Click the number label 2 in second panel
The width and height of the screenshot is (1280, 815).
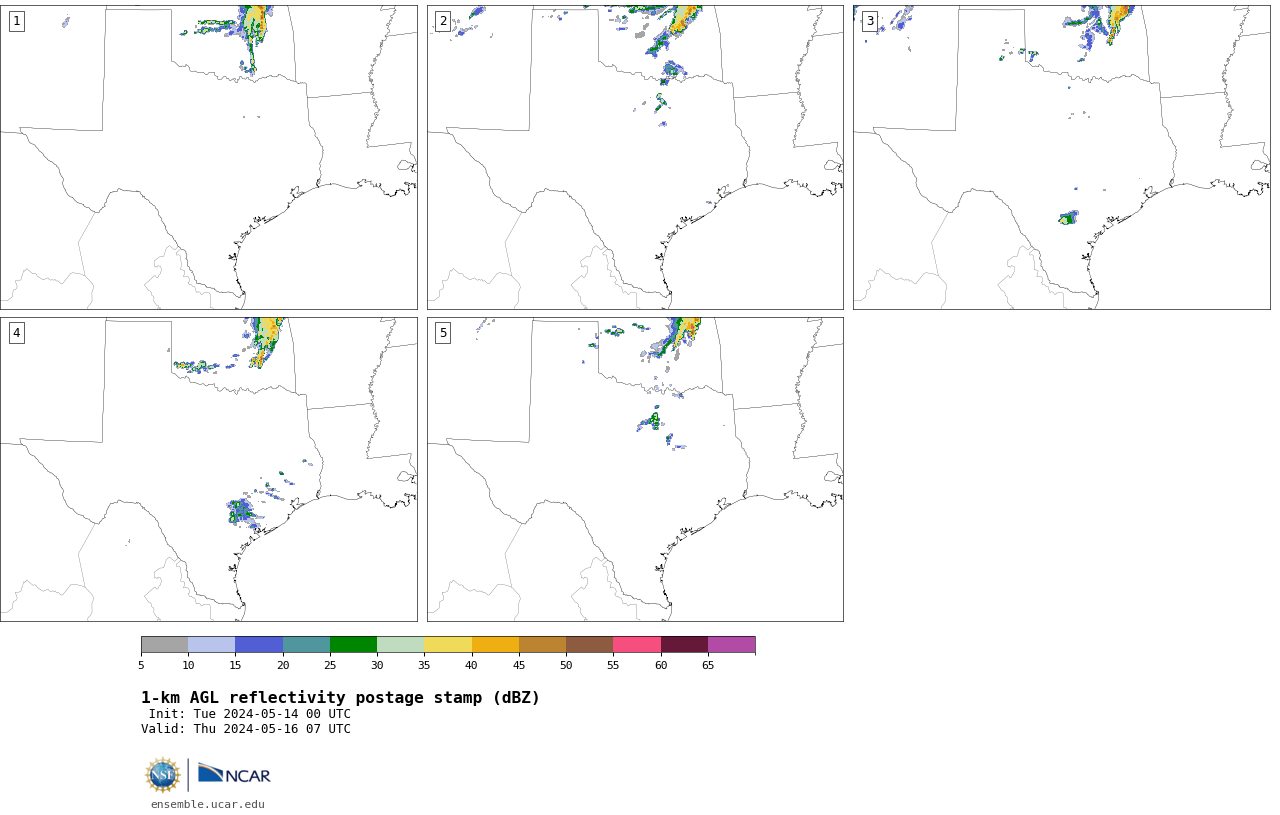(x=443, y=21)
